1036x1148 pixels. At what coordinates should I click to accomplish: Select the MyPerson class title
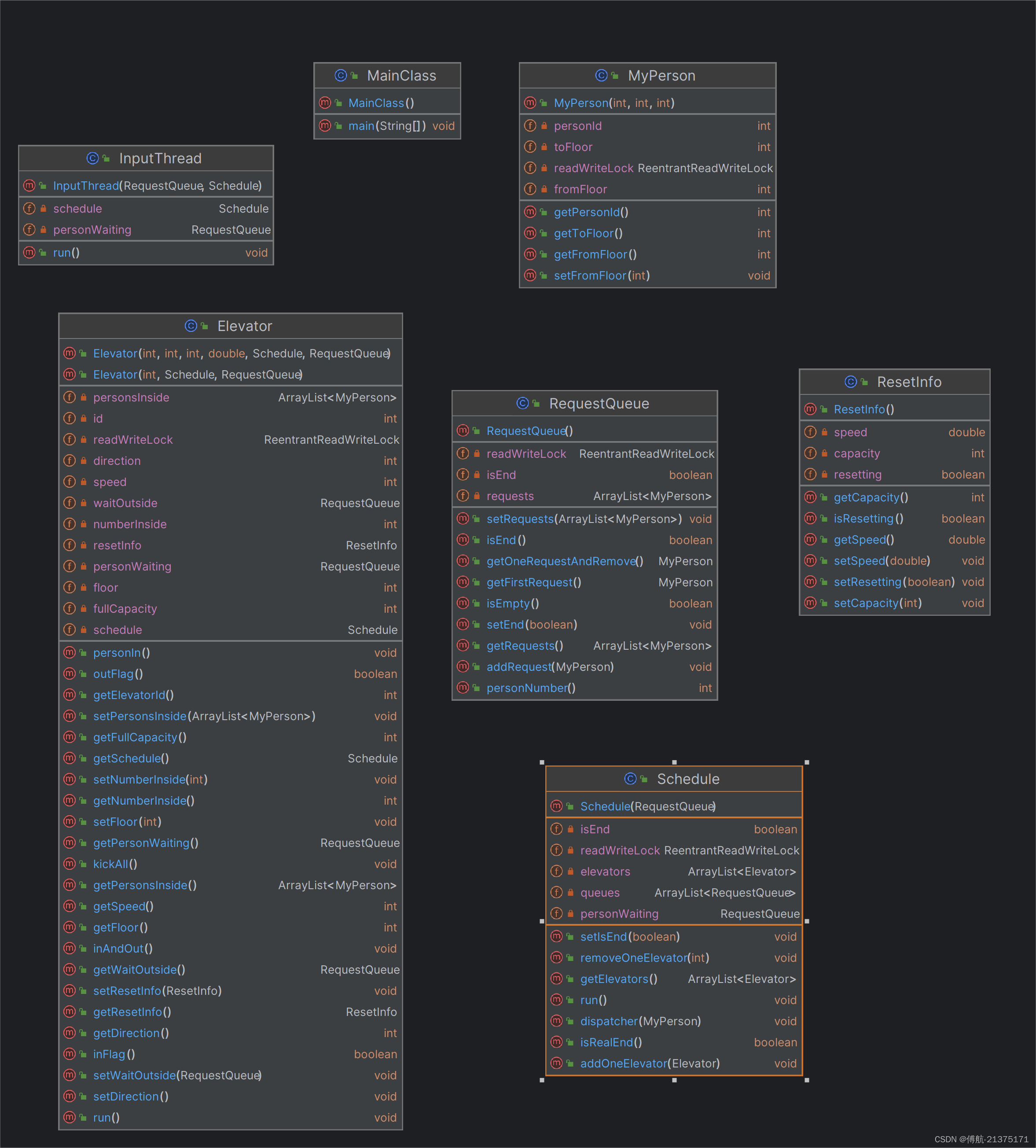pos(661,76)
